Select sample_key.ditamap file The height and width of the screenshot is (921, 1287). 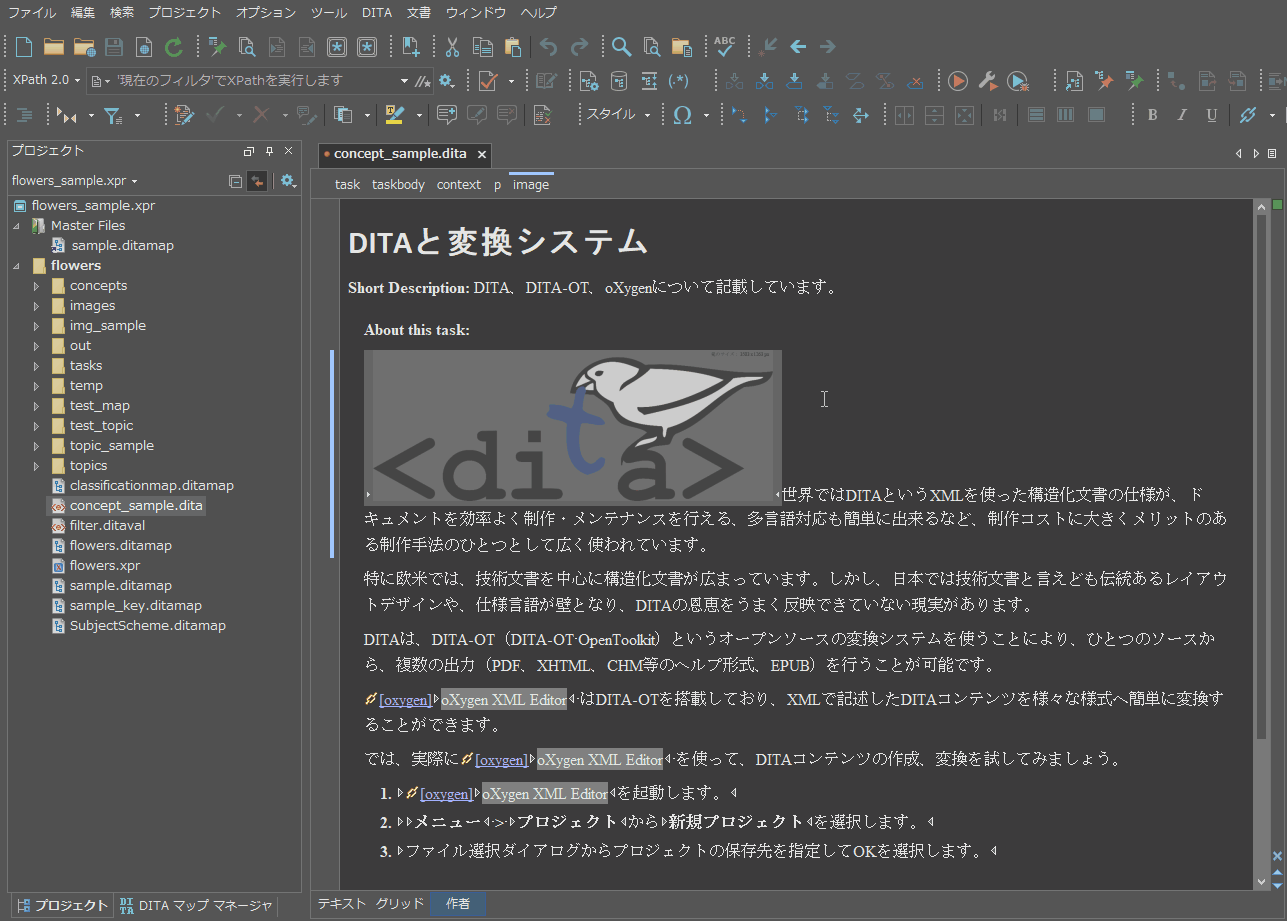pyautogui.click(x=136, y=606)
